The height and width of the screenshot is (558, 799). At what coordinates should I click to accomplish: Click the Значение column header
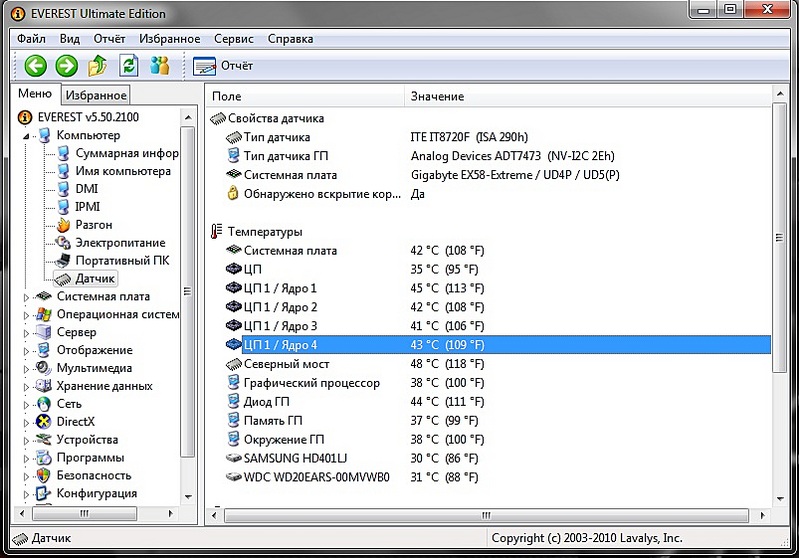click(x=437, y=96)
